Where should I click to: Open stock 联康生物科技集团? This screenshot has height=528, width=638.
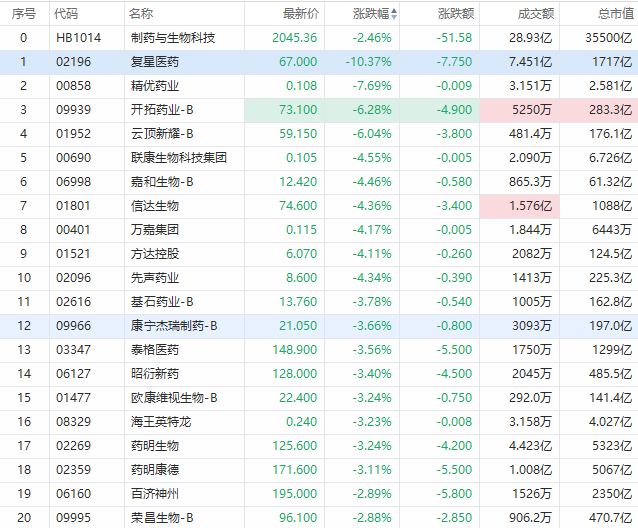178,158
